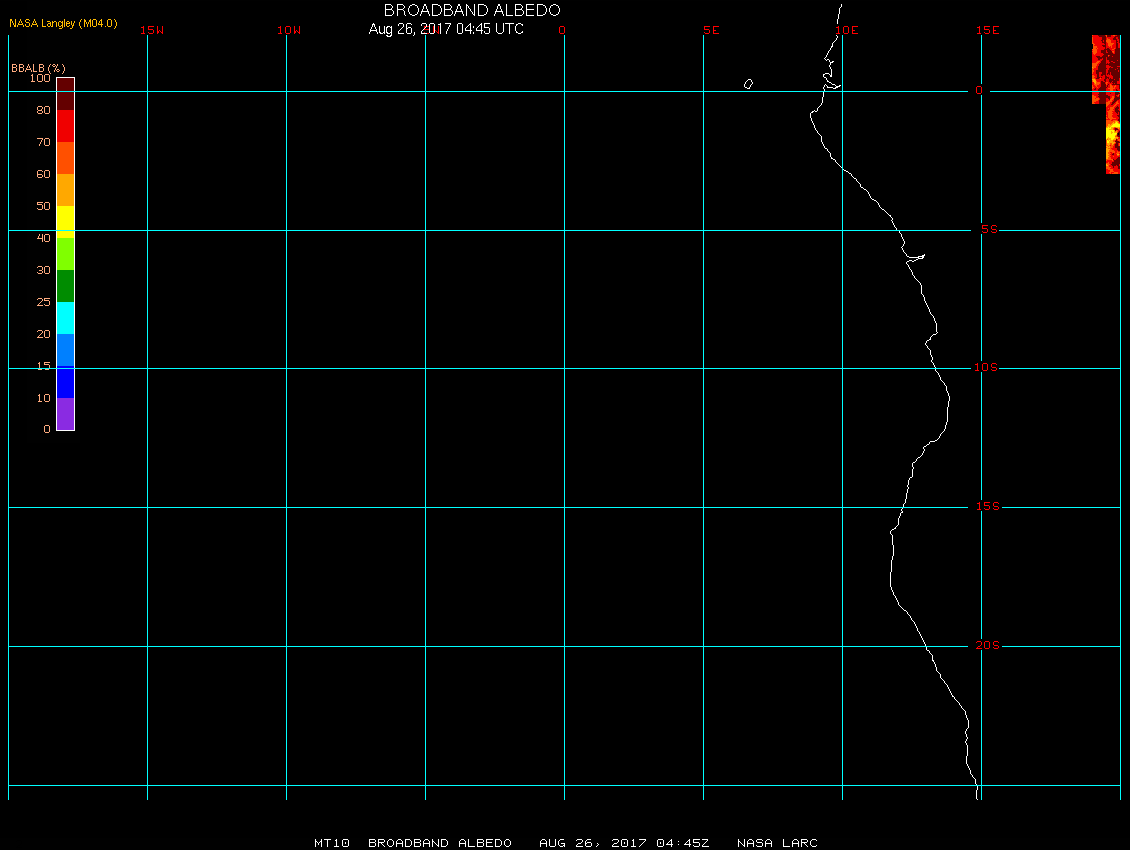Click the legend value '20'
This screenshot has width=1130, height=850.
click(x=44, y=334)
